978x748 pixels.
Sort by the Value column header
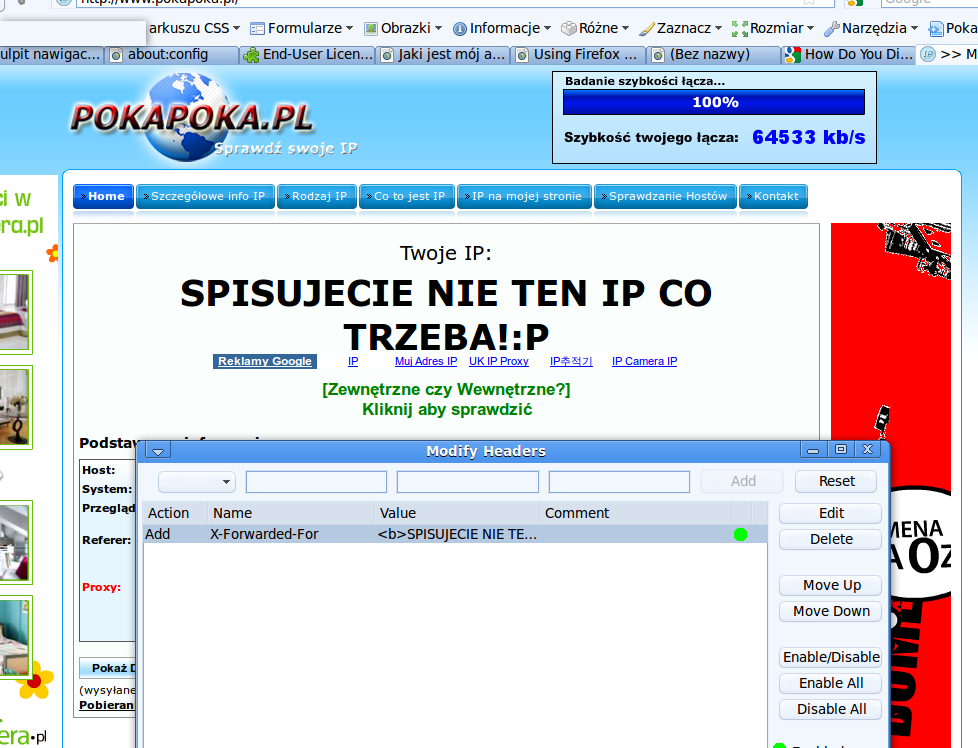click(x=457, y=513)
